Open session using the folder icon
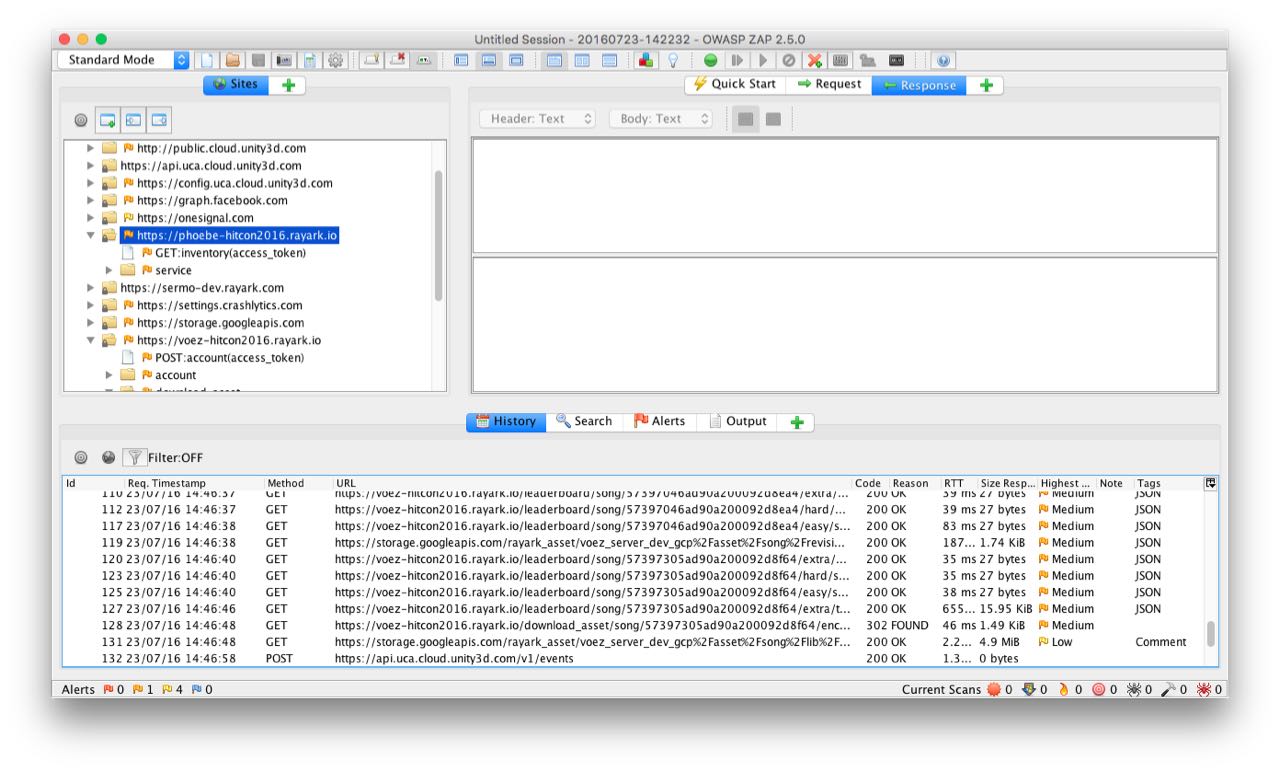Screen dimensions: 1280x772 [233, 60]
